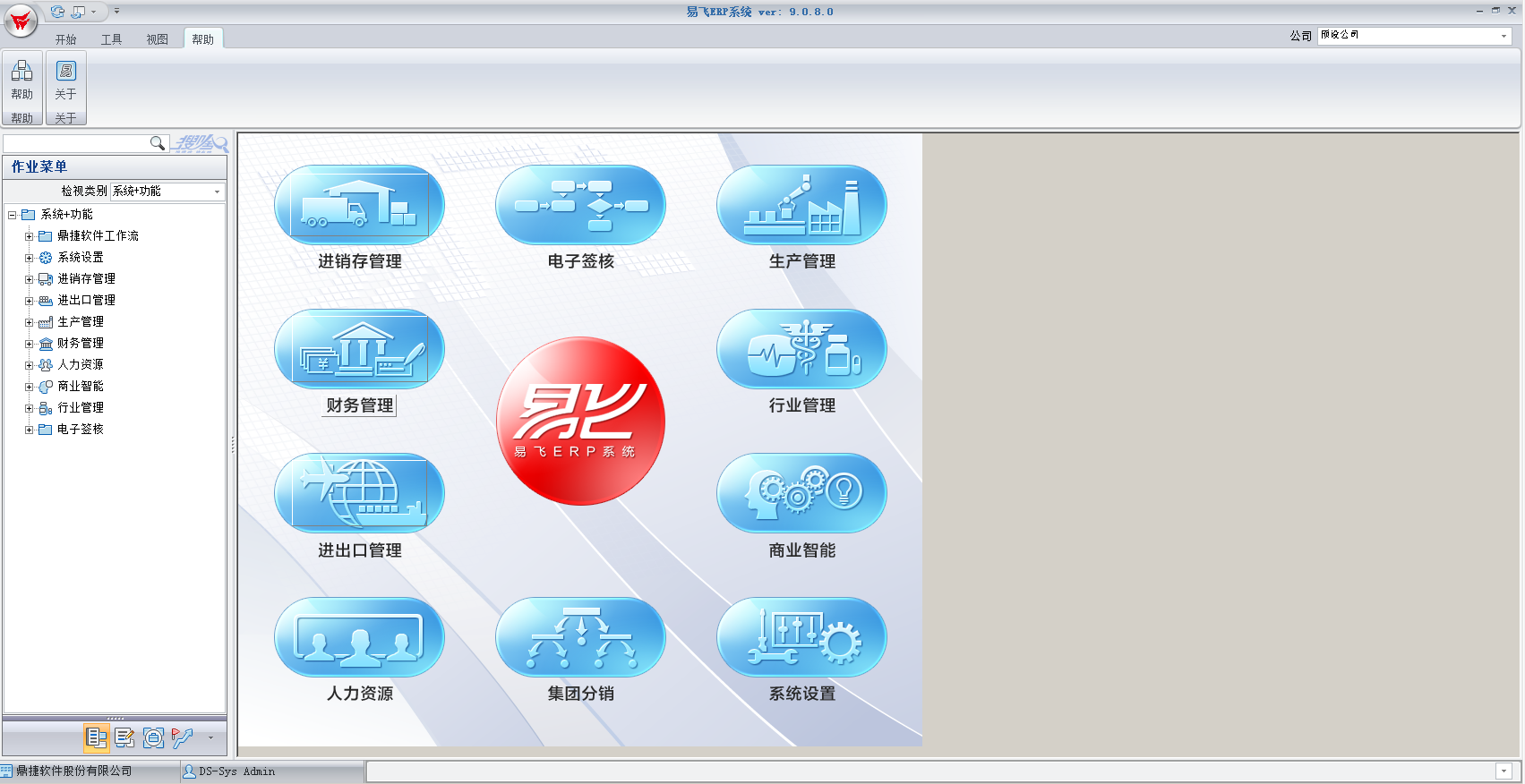Click the DS-Sys Admin status bar text

click(x=237, y=771)
